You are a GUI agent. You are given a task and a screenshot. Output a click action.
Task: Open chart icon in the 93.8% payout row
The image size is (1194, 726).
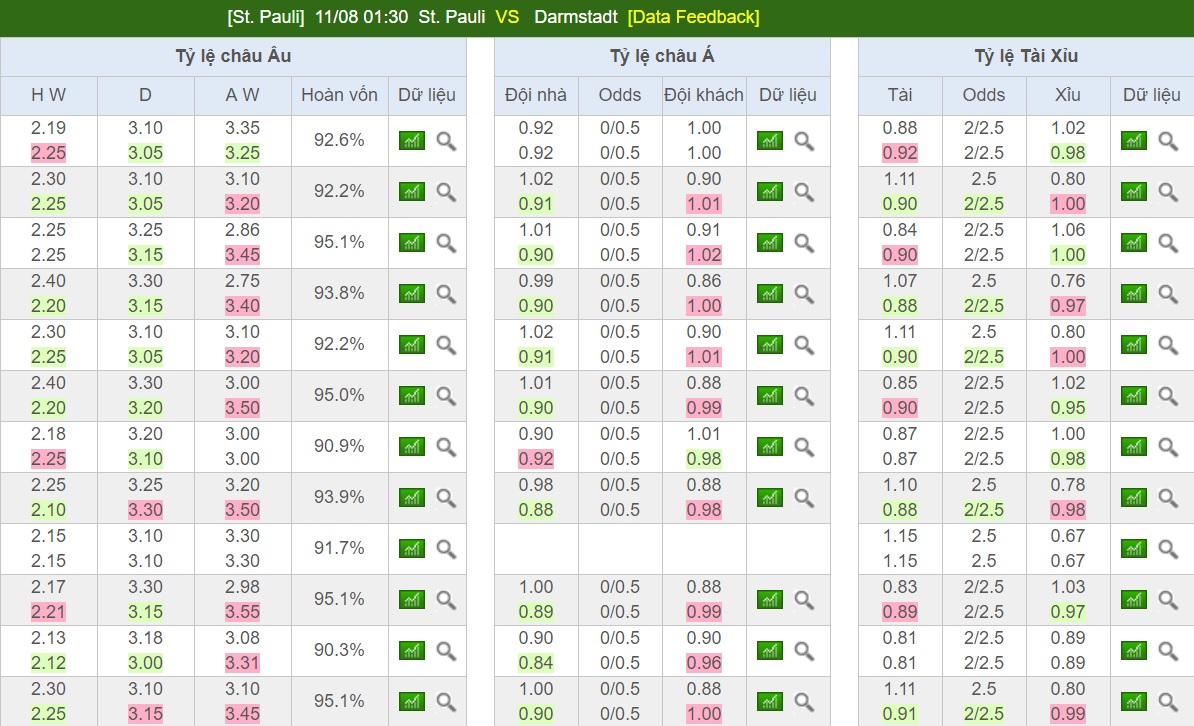412,293
